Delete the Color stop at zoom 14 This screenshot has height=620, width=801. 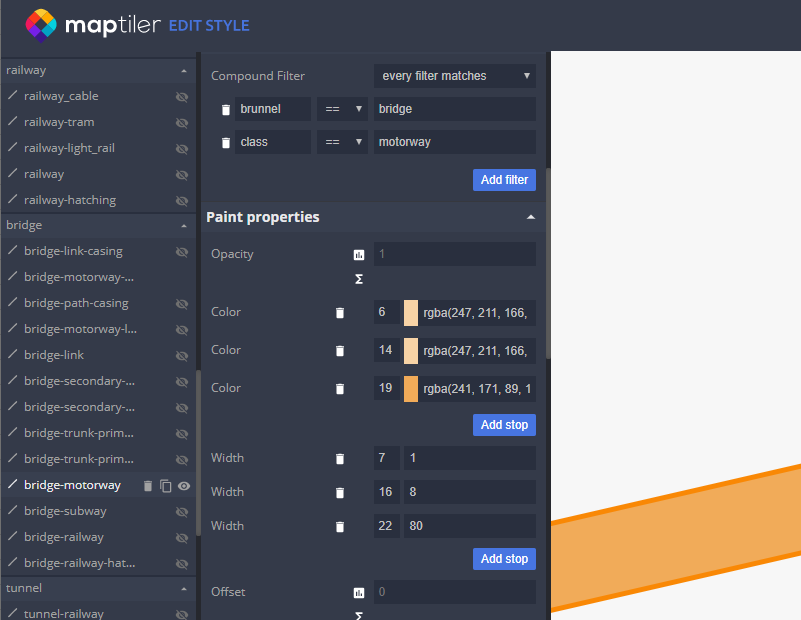point(340,351)
